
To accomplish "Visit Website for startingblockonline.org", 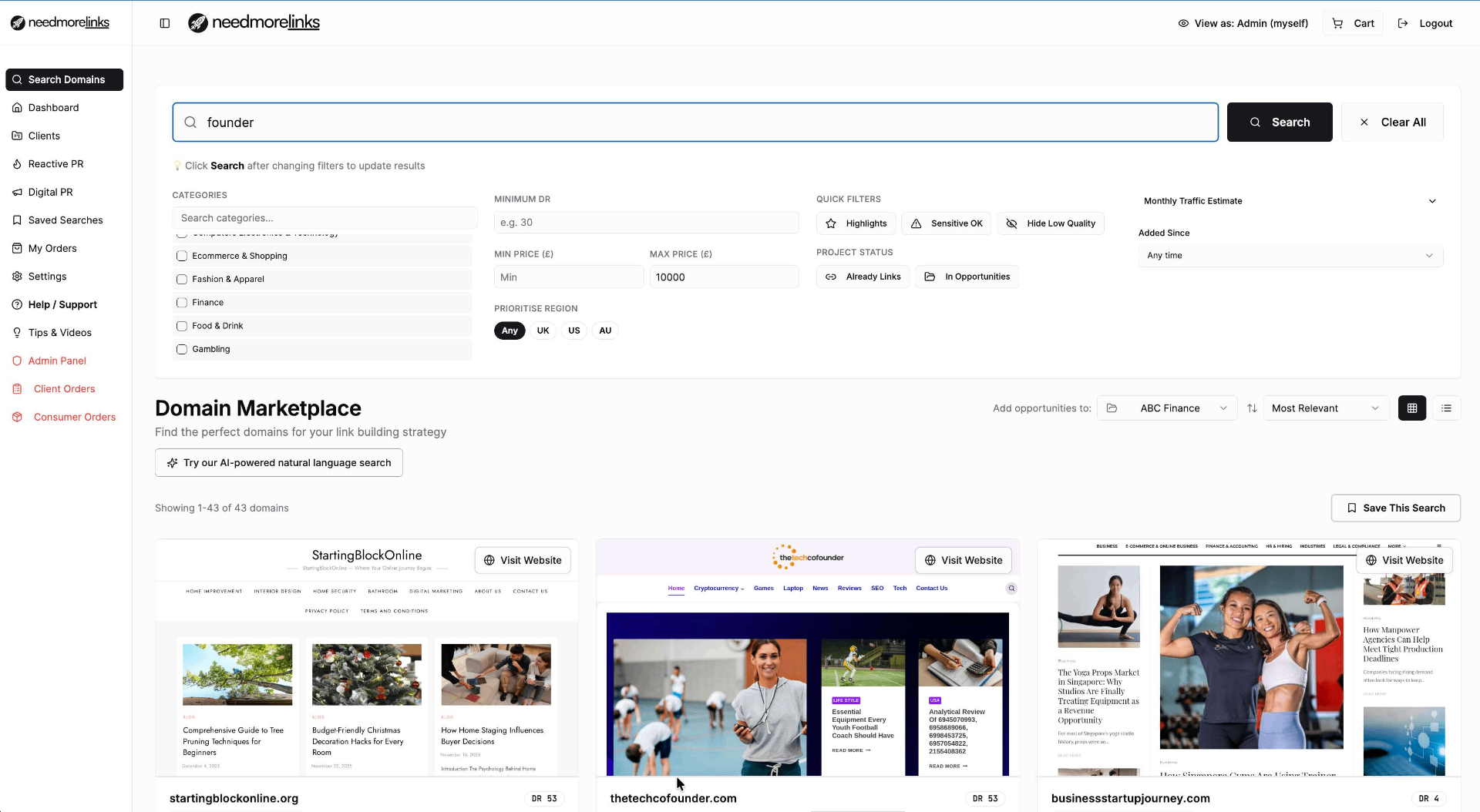I will coord(523,560).
